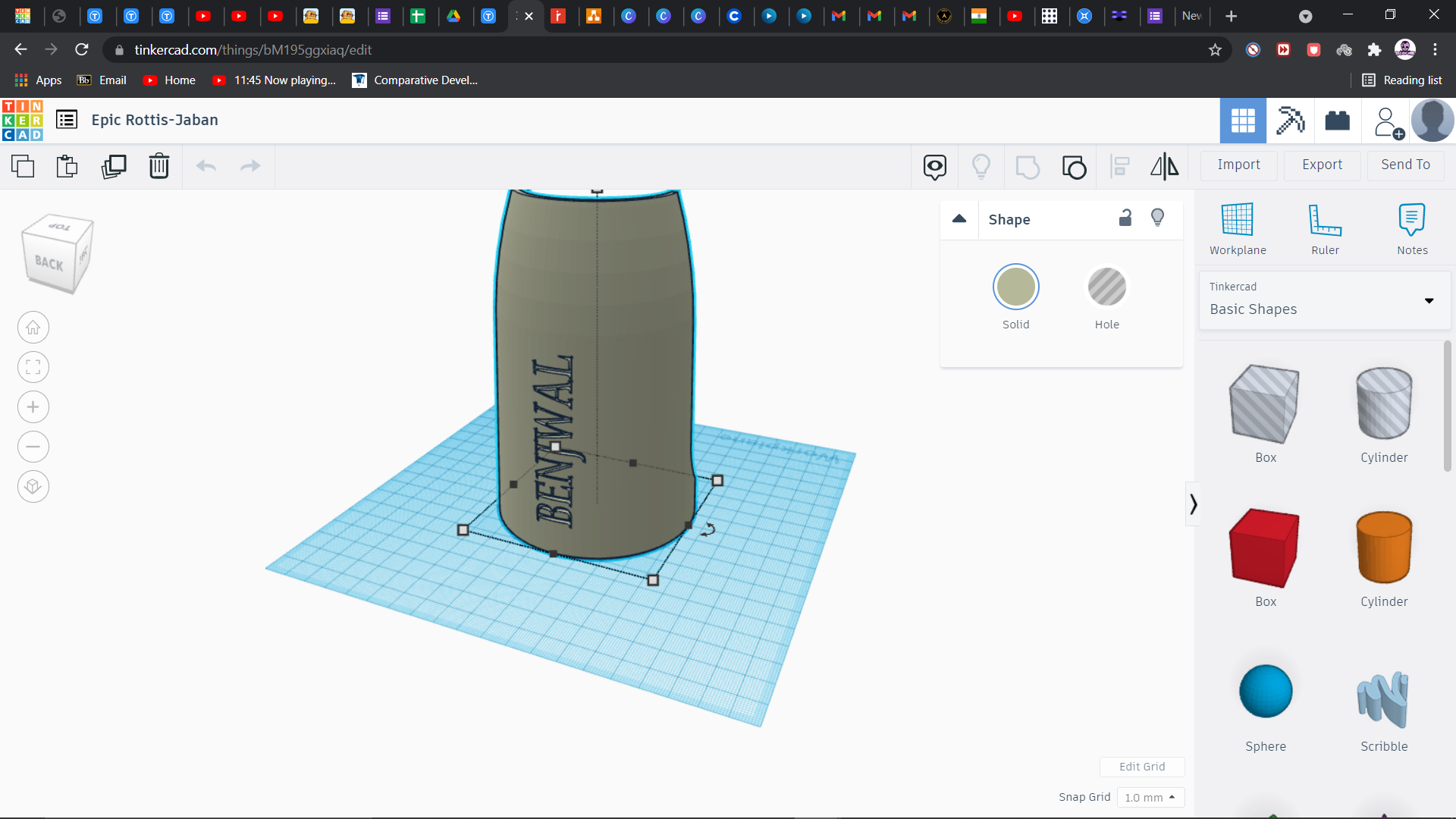
Task: Collapse the Shape panel arrow
Action: pyautogui.click(x=959, y=219)
